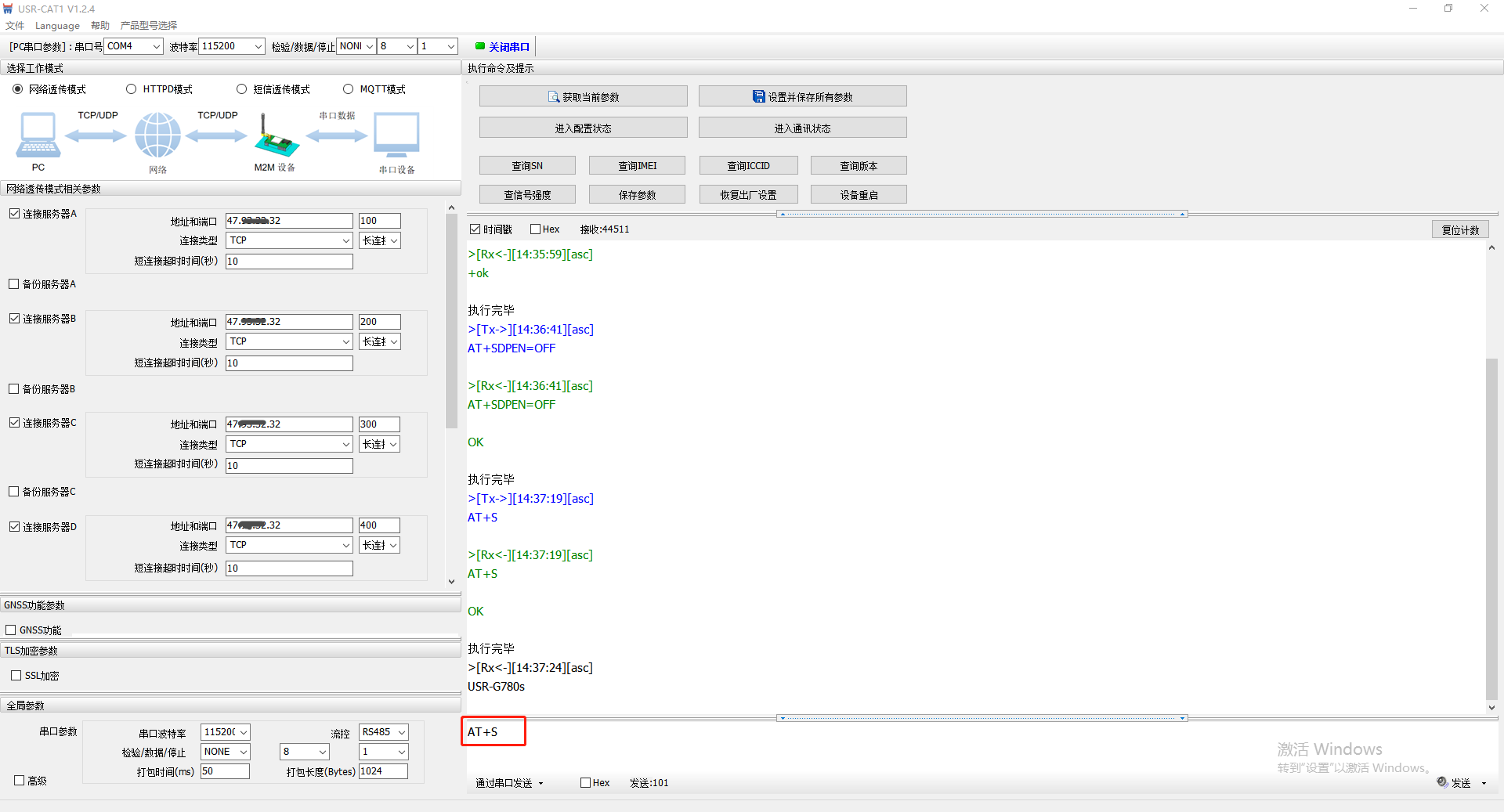Click the device restart button
1504x812 pixels.
click(859, 195)
